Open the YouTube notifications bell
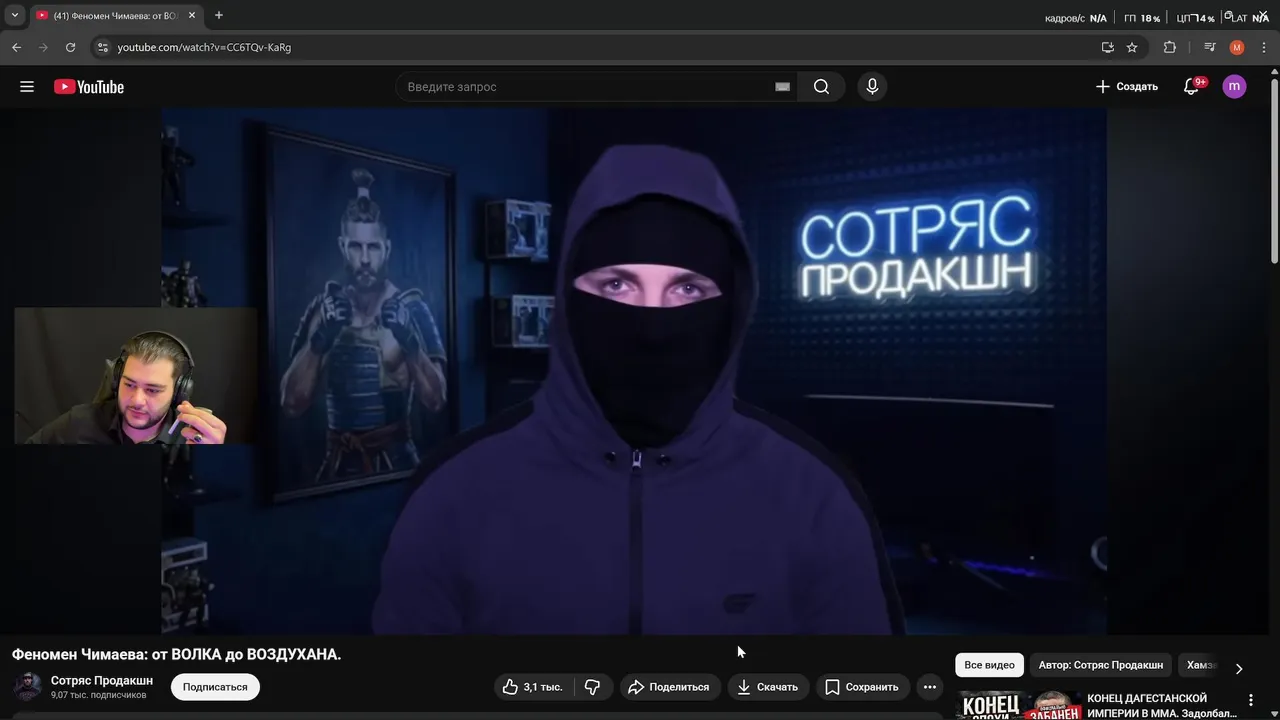Viewport: 1280px width, 720px height. (x=1191, y=87)
